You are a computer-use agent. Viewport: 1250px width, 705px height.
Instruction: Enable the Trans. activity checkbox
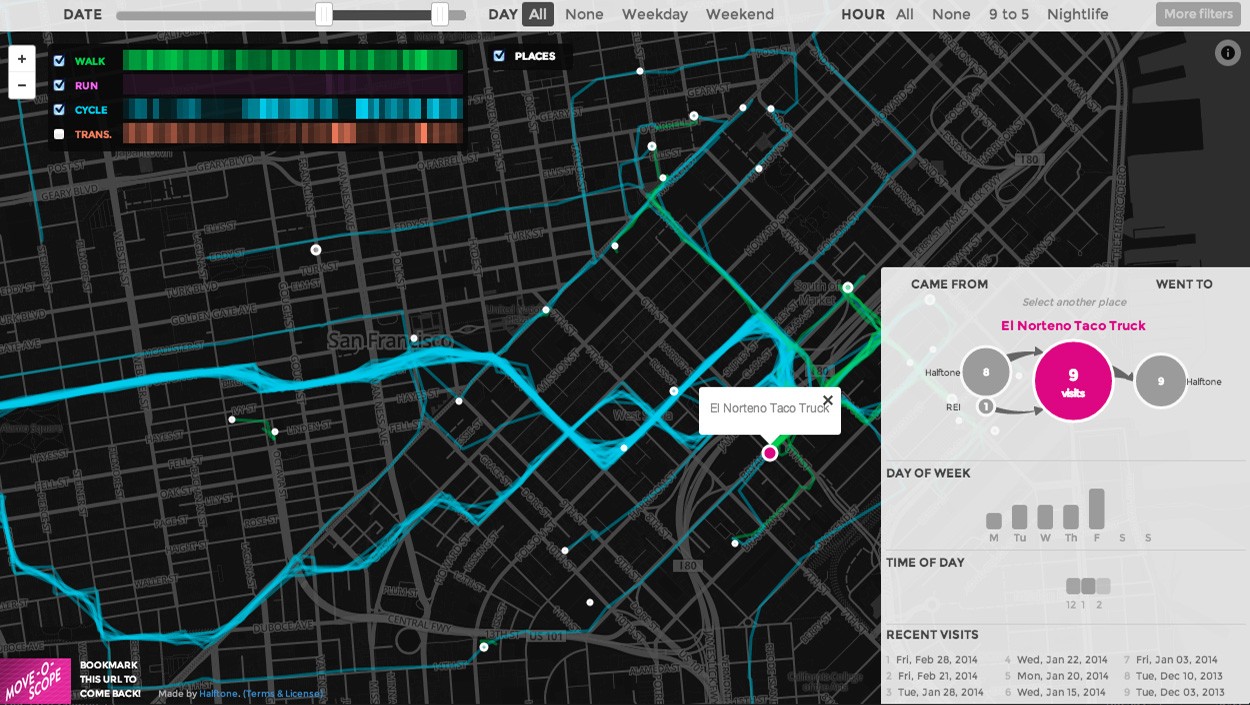[x=59, y=134]
